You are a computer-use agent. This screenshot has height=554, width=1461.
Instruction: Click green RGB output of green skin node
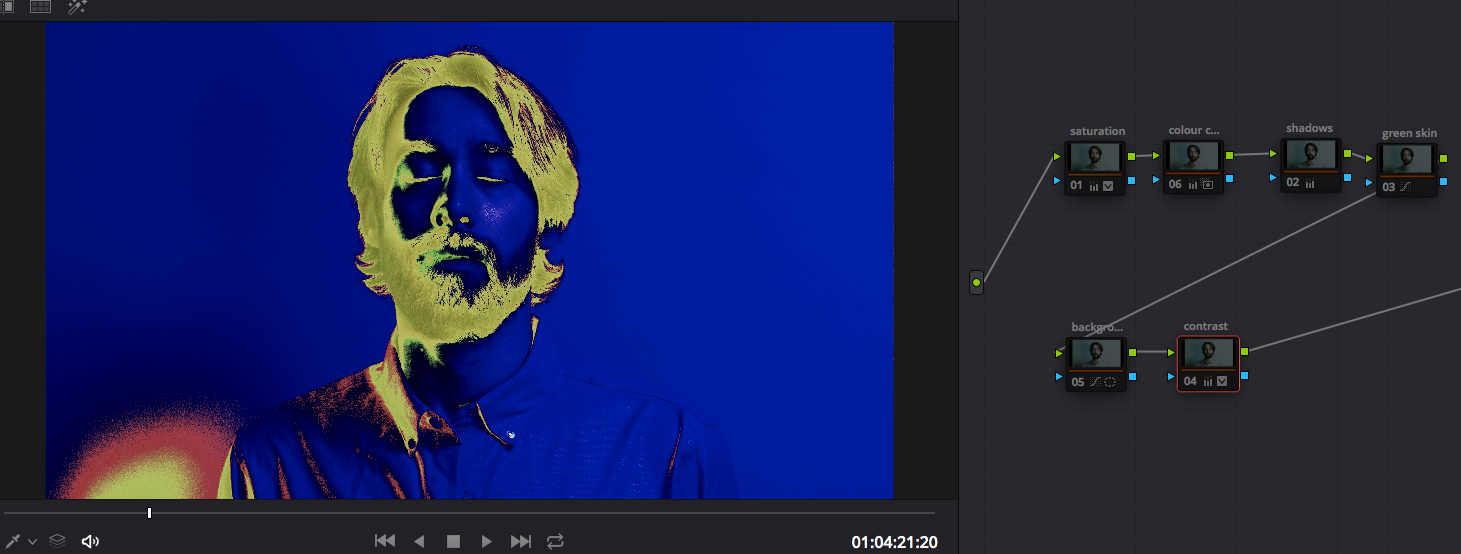click(1443, 158)
